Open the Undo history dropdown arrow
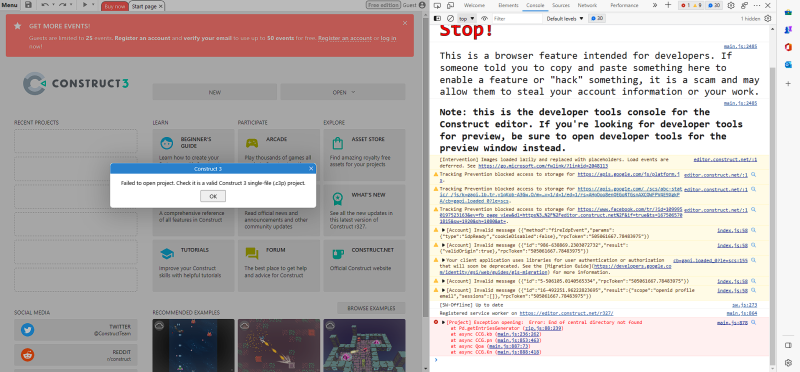 (x=53, y=5)
